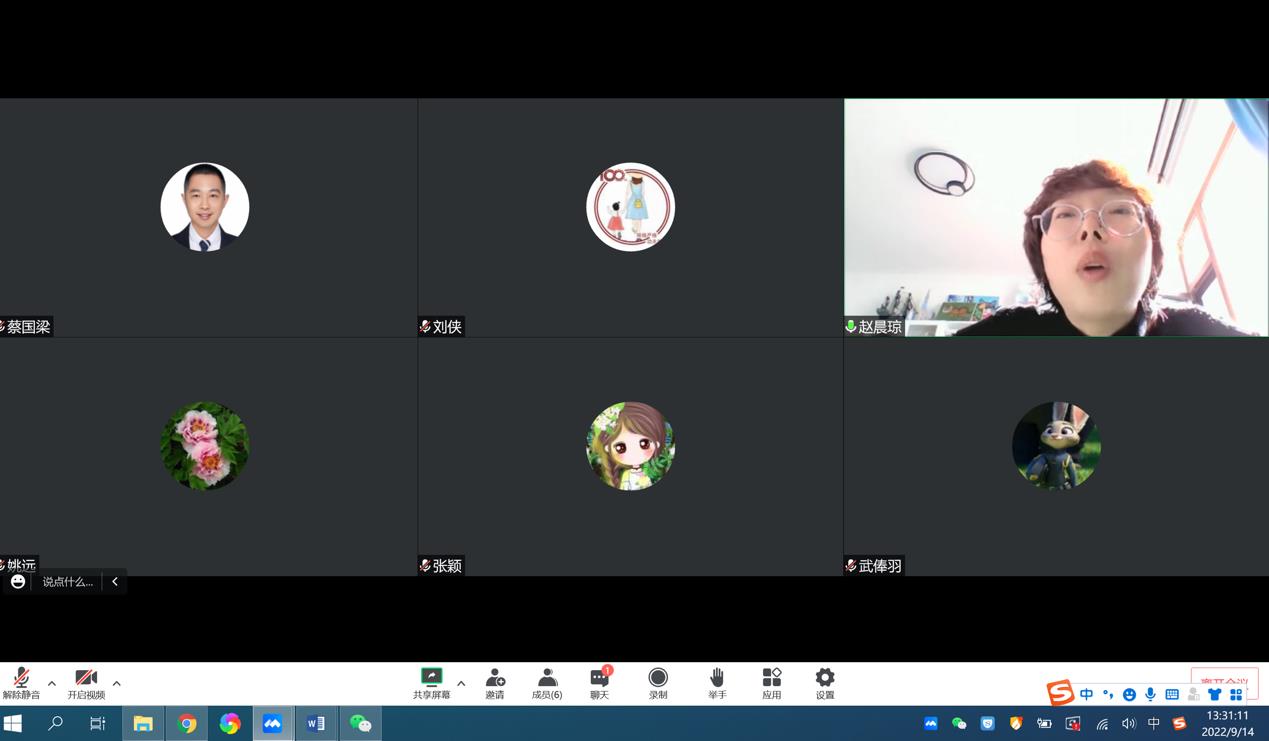Open Sogou skin shop shirt icon
Viewport: 1269px width, 741px height.
pos(1214,694)
